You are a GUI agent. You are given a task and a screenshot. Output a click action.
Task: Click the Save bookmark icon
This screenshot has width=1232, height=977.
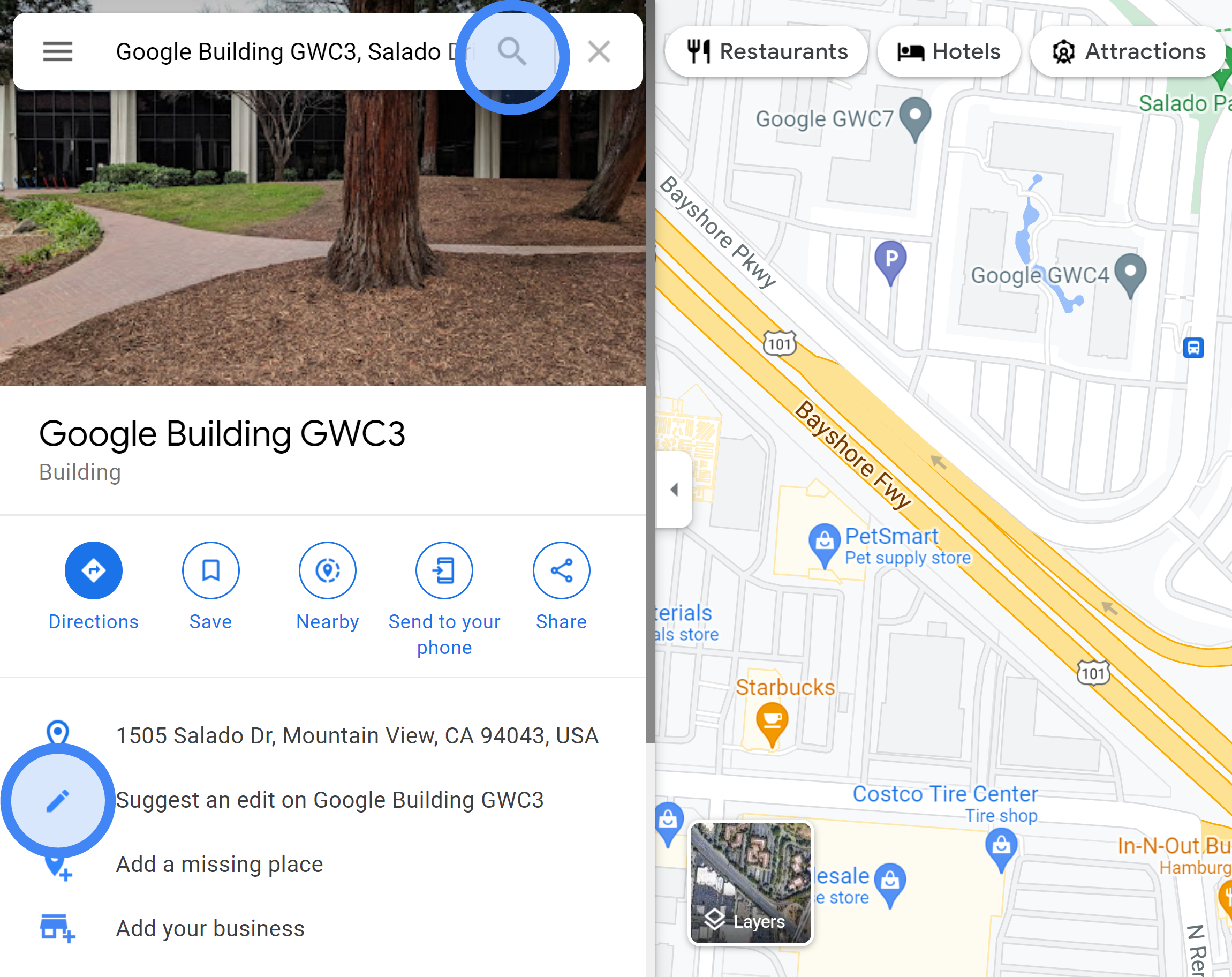pos(210,570)
